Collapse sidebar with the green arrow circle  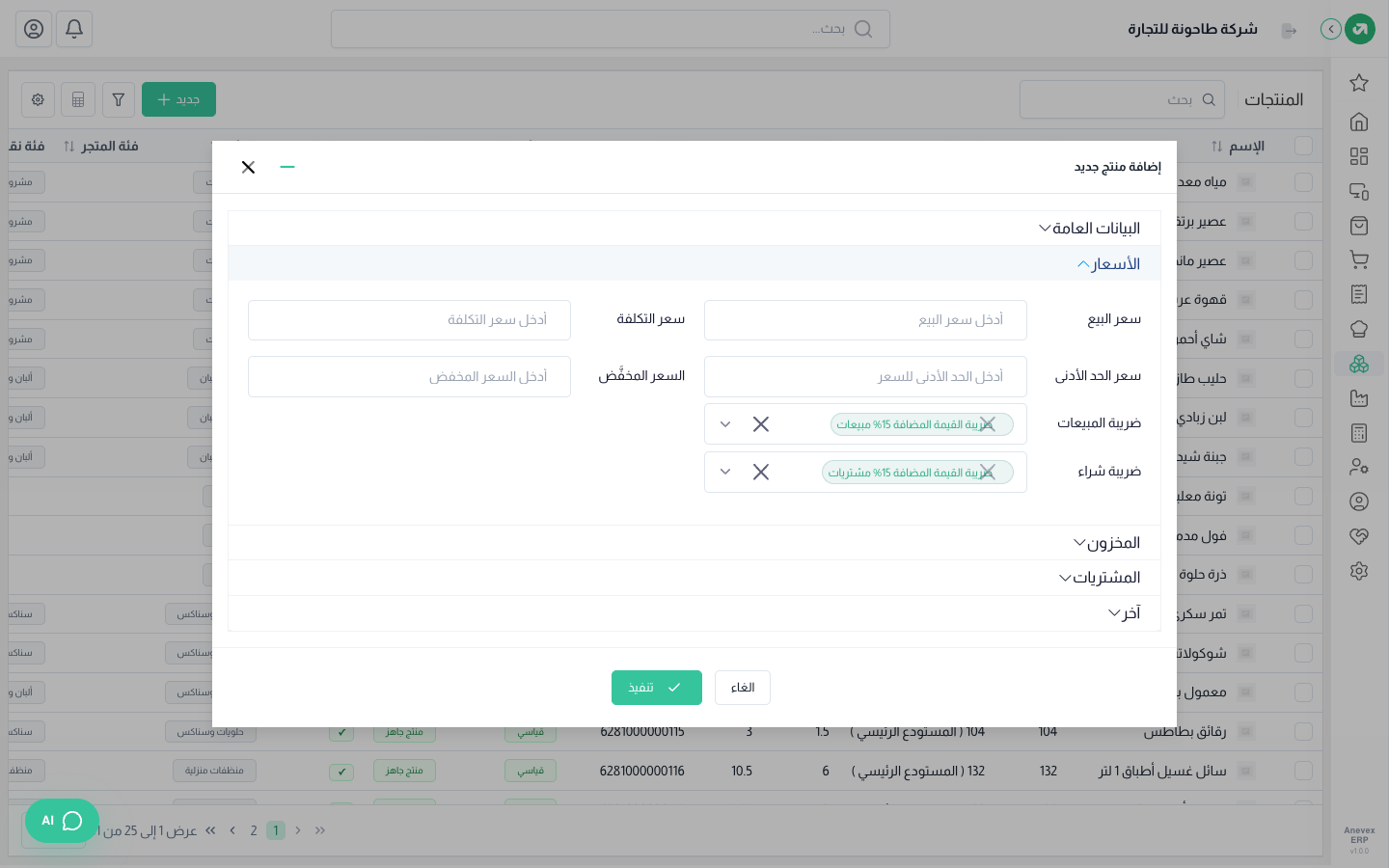coord(1331,29)
